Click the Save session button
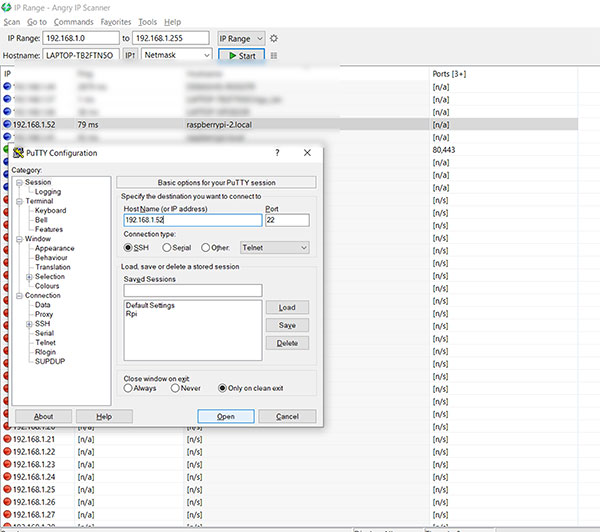Viewport: 600px width, 532px height. point(287,325)
